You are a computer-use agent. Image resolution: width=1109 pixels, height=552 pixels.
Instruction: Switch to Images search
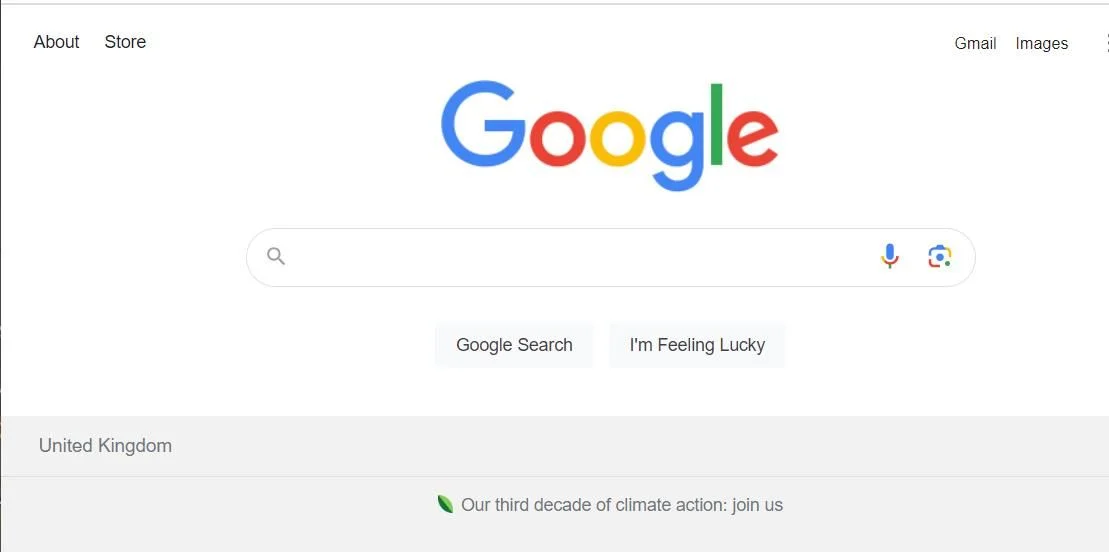coord(1042,43)
